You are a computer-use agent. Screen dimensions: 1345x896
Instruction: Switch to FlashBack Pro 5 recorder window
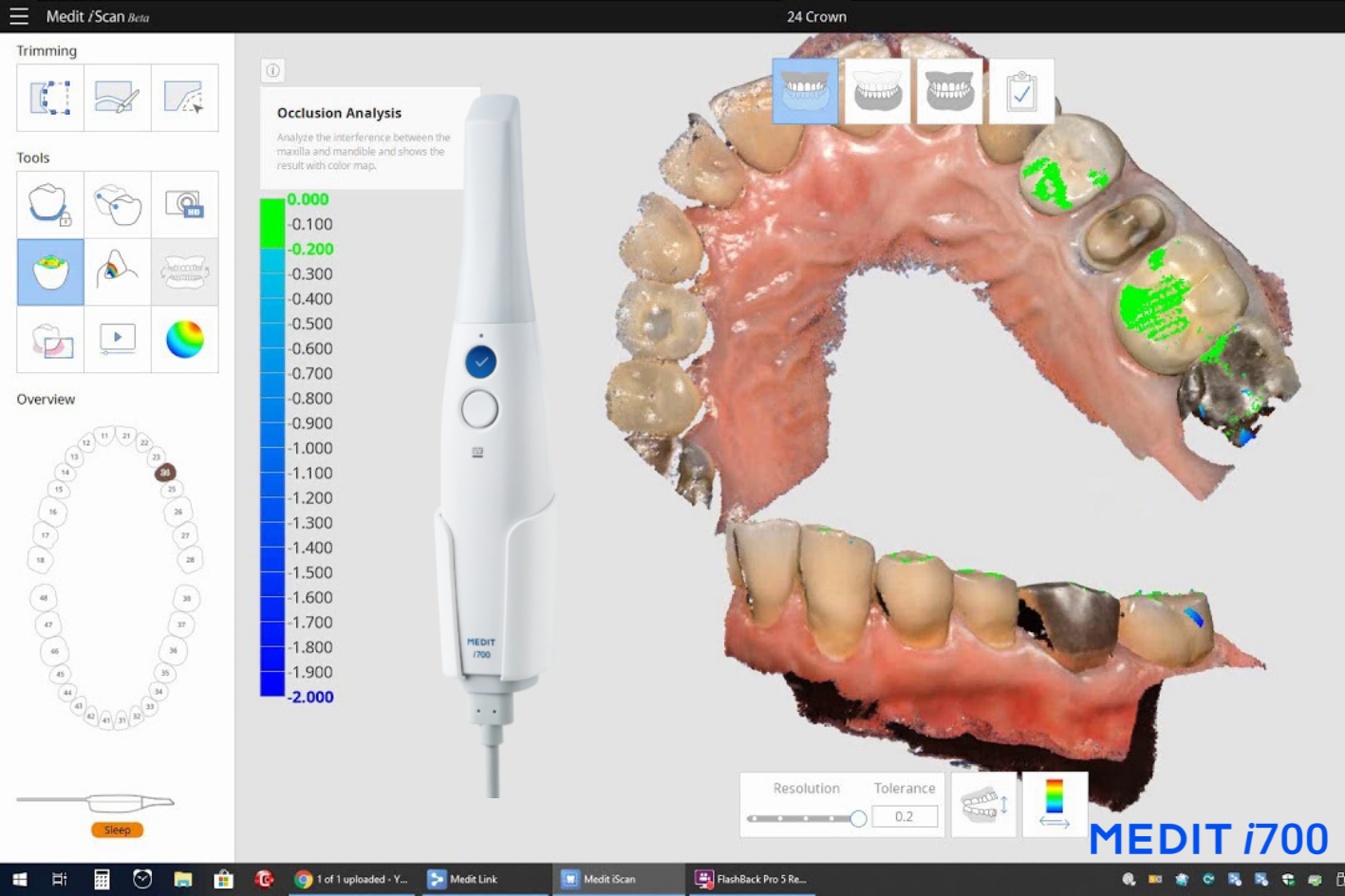752,880
